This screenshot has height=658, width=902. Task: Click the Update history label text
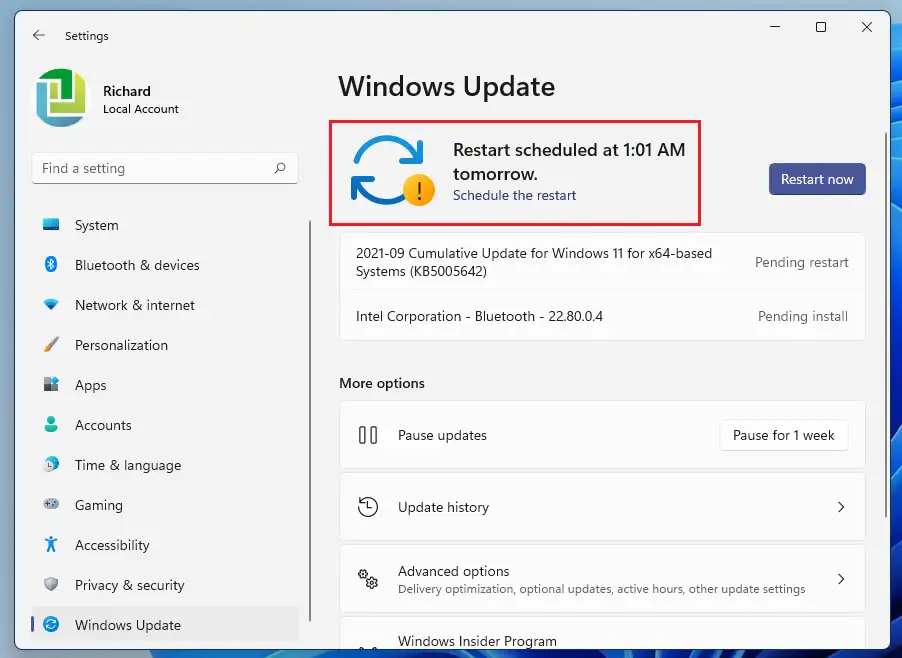pos(444,507)
